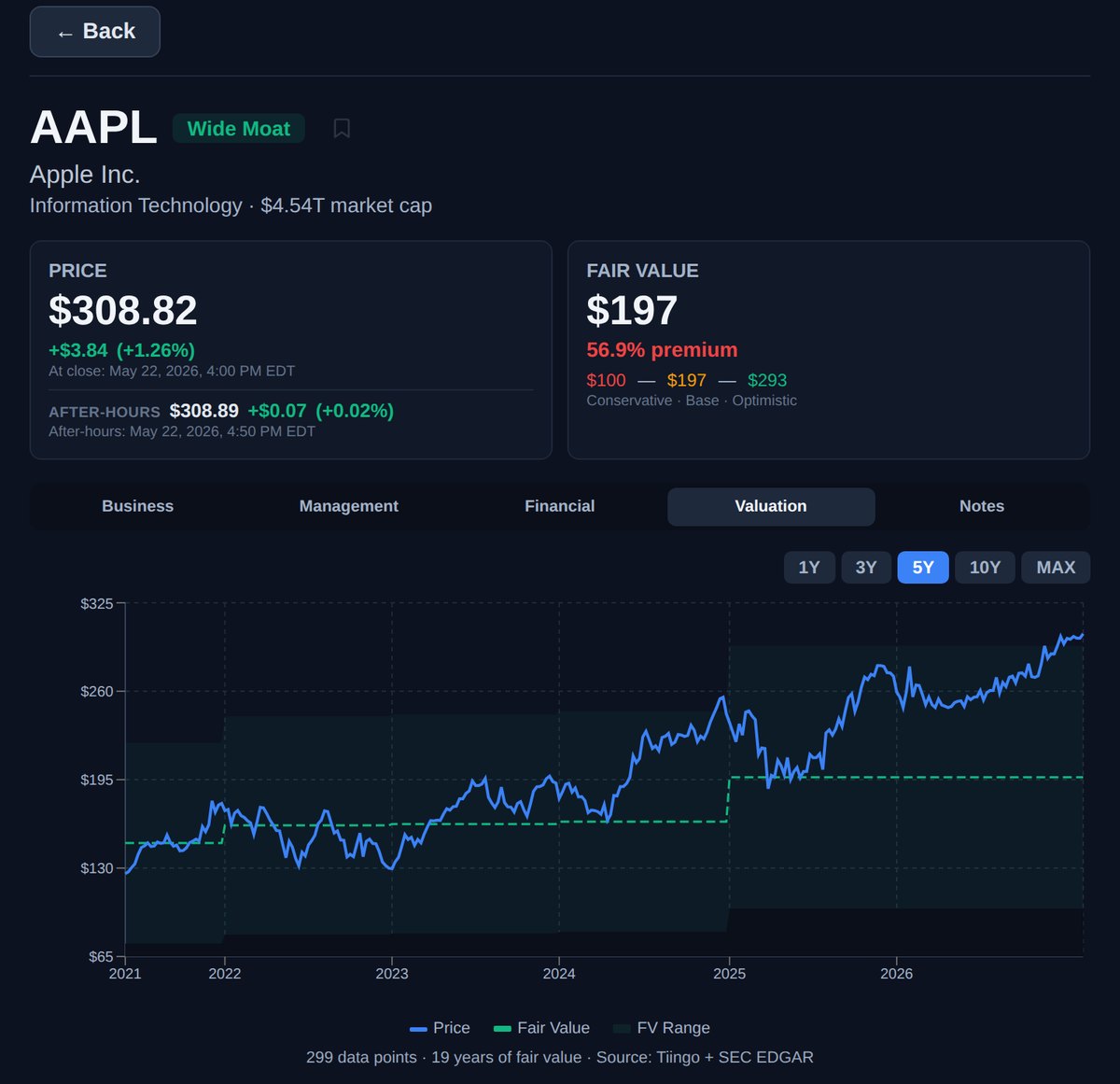Click the $195 y-axis label
The image size is (1120, 1084).
(x=97, y=781)
